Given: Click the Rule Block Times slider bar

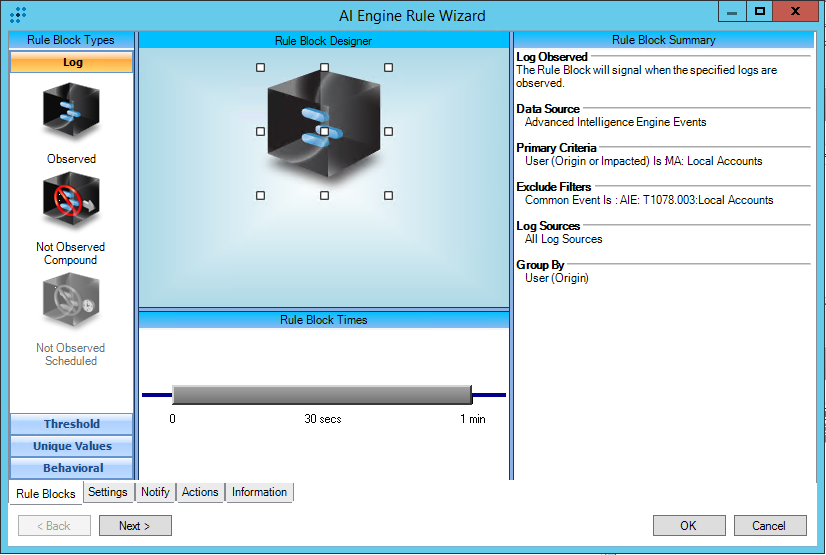Looking at the screenshot, I should (321, 395).
